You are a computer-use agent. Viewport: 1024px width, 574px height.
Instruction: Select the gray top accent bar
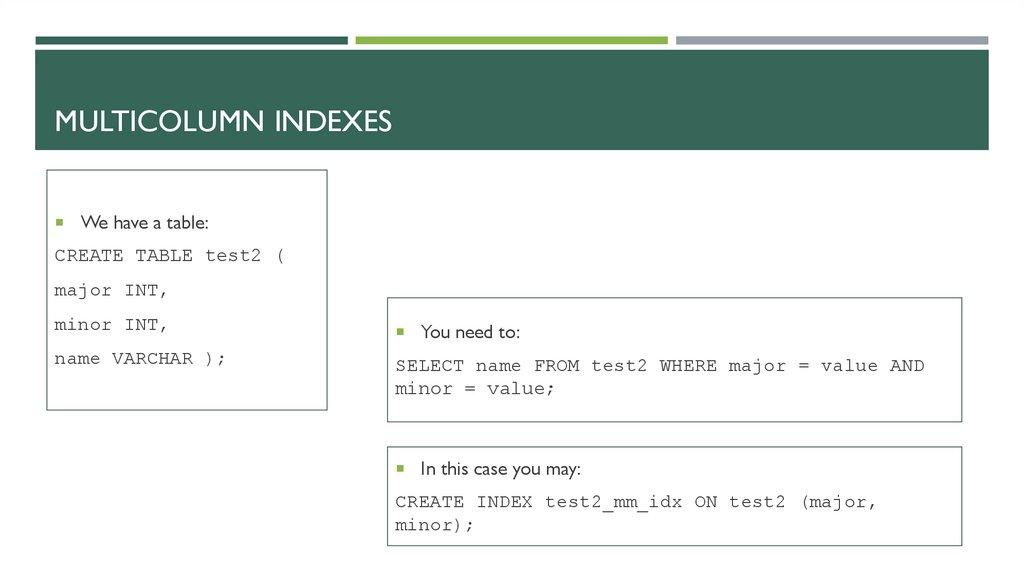[831, 41]
